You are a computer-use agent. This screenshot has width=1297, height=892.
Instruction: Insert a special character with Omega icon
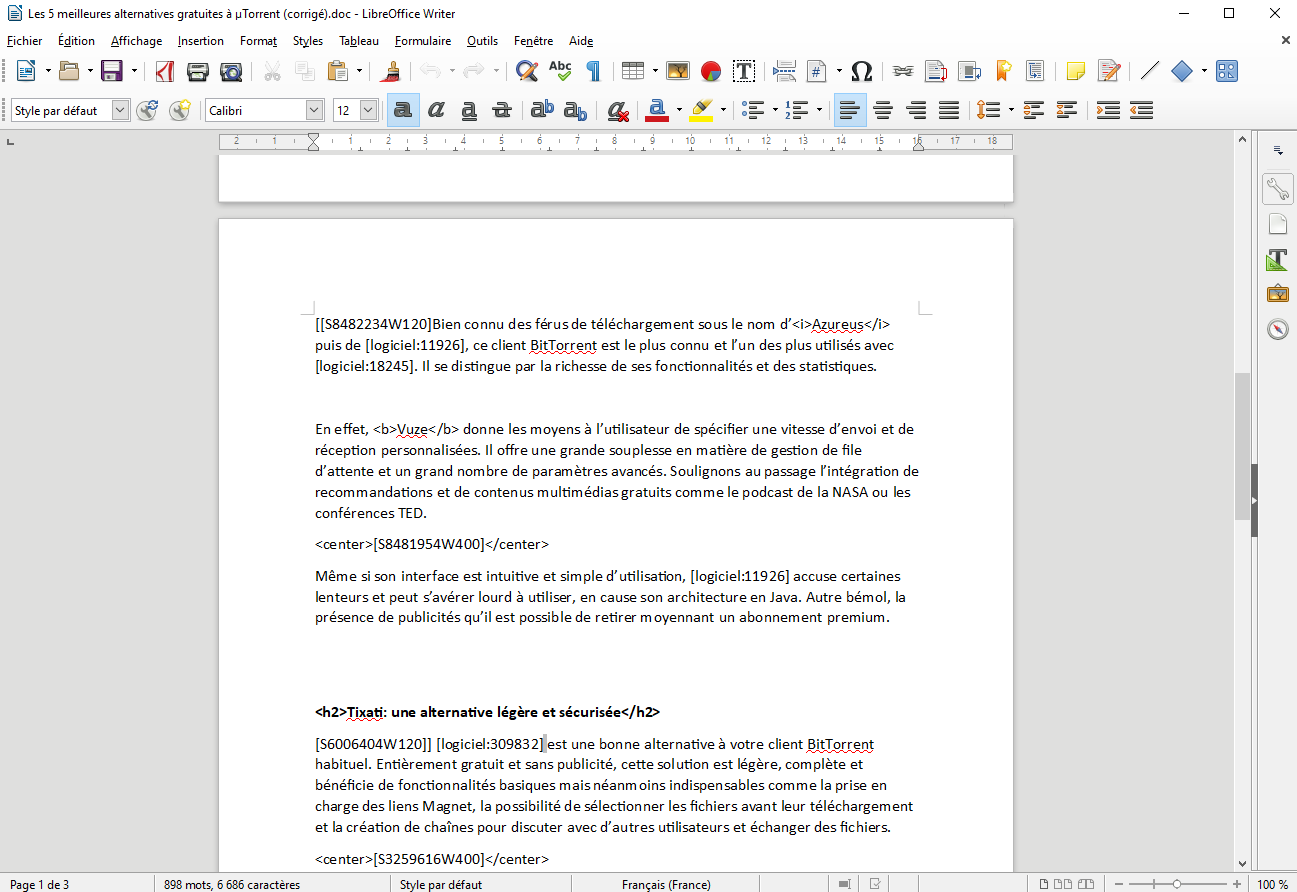tap(861, 71)
